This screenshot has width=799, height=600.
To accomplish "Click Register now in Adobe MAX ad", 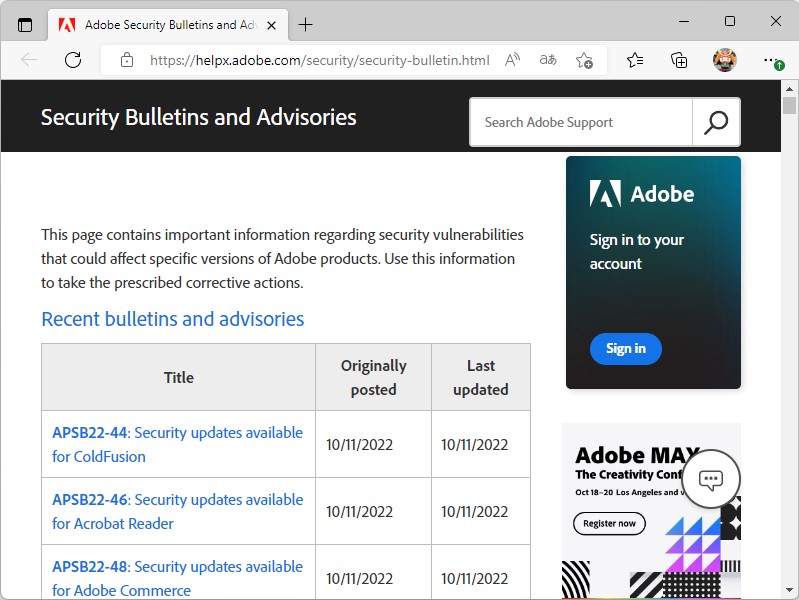I will pos(609,523).
